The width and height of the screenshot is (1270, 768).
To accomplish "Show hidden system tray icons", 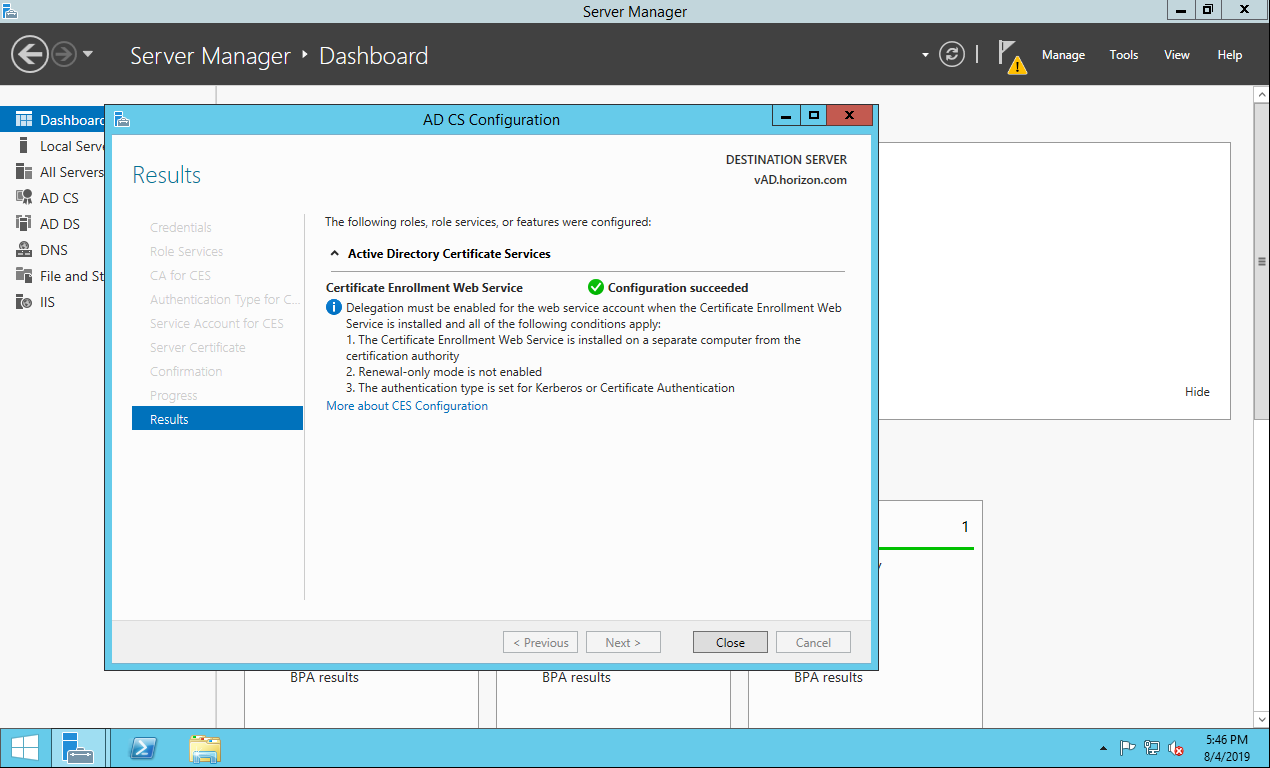I will click(x=1103, y=748).
